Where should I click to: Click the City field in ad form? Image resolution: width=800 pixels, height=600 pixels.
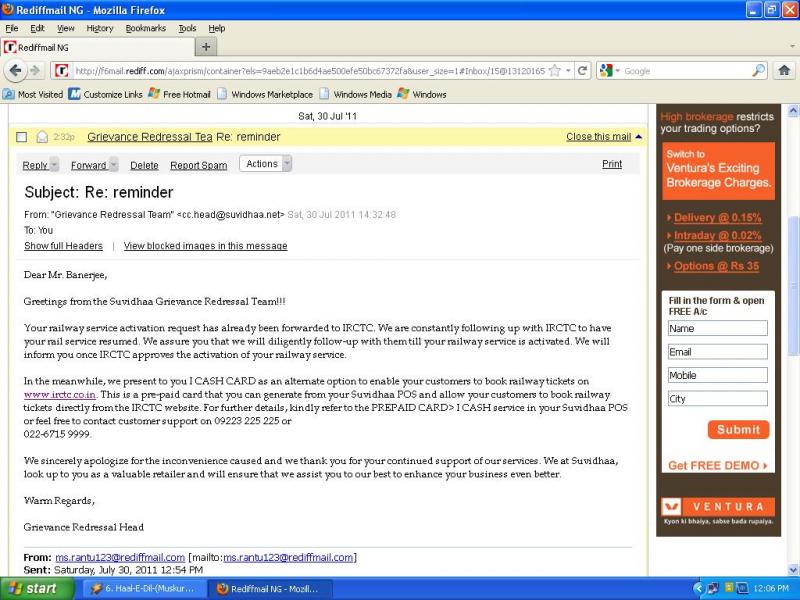[x=717, y=398]
